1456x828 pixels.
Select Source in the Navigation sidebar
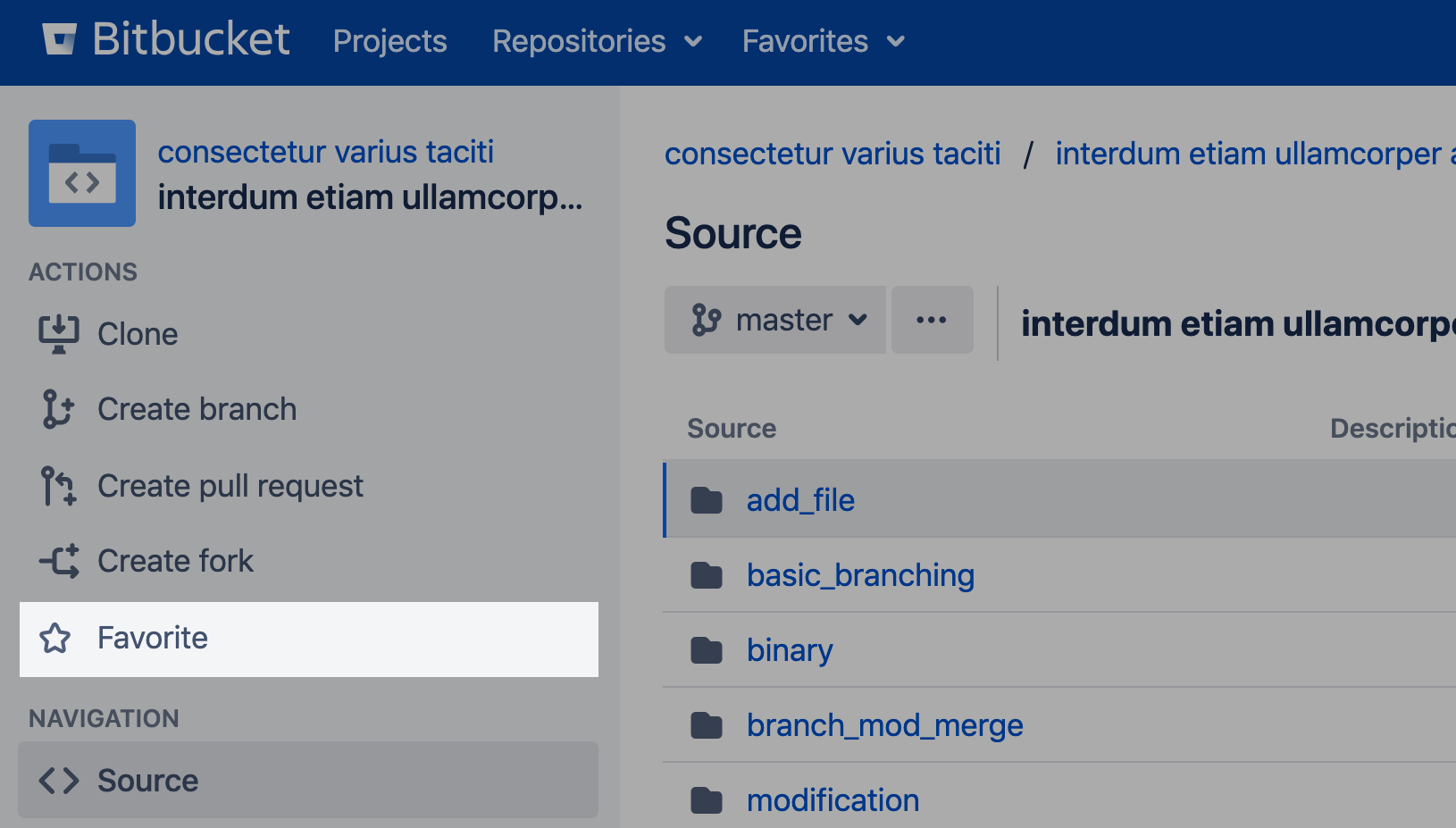[x=147, y=781]
